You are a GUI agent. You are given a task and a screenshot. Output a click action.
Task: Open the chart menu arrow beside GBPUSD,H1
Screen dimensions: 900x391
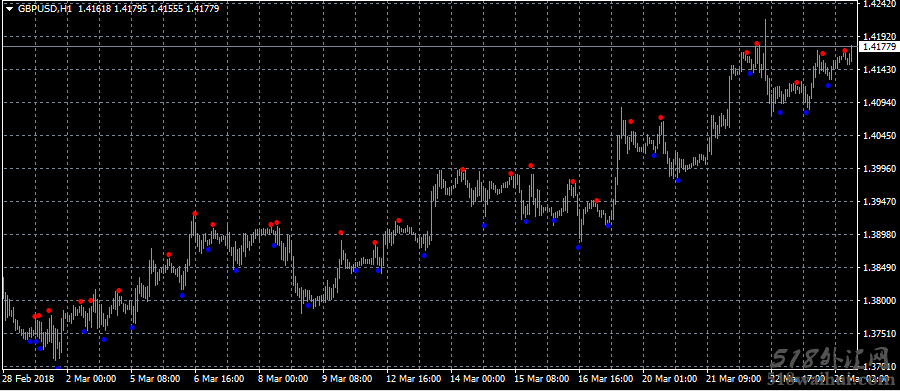coord(9,10)
